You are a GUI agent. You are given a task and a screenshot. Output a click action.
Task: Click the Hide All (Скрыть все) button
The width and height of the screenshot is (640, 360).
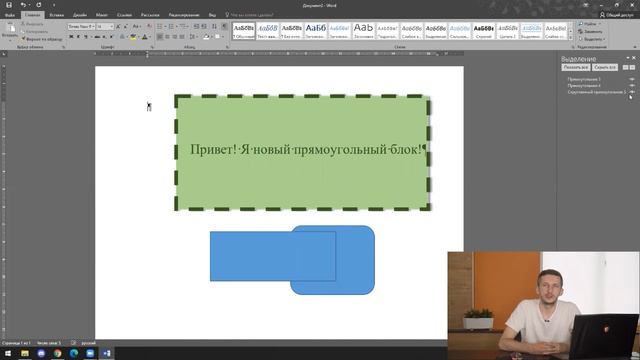pos(605,67)
